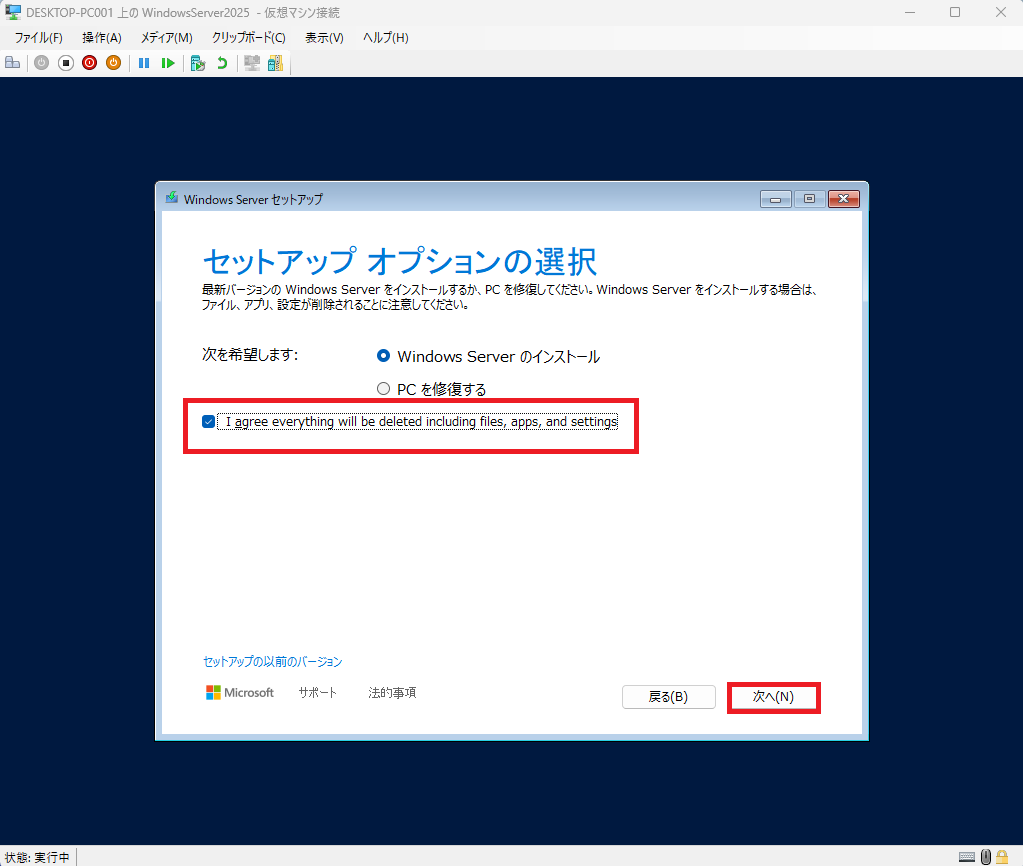Click the keyboard status icon in status bar
Screen dimensions: 1023x866
pyautogui.click(x=967, y=857)
